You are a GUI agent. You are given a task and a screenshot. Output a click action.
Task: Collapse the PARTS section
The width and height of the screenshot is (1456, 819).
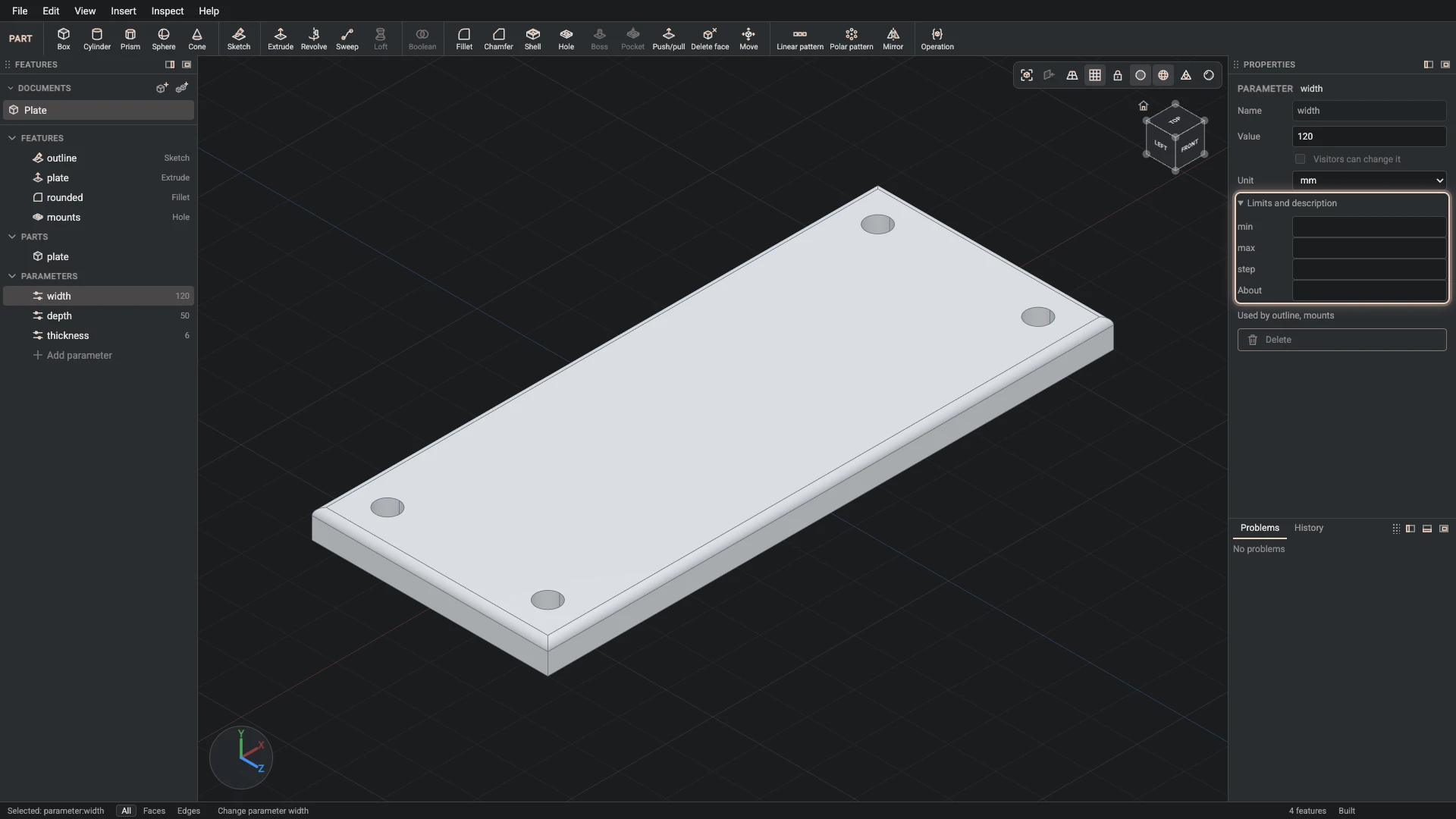pyautogui.click(x=12, y=237)
